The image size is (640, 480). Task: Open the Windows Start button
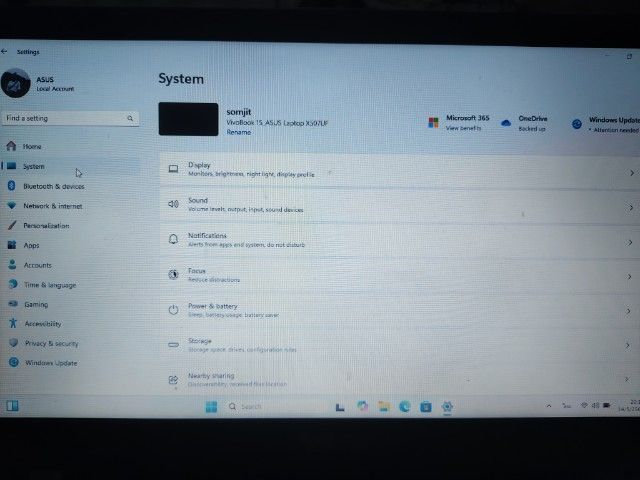click(211, 407)
